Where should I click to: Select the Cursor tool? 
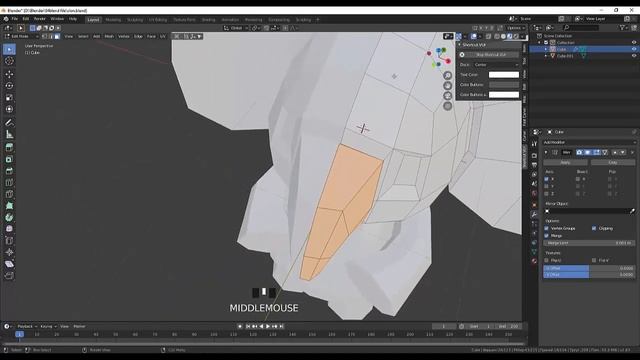(9, 61)
